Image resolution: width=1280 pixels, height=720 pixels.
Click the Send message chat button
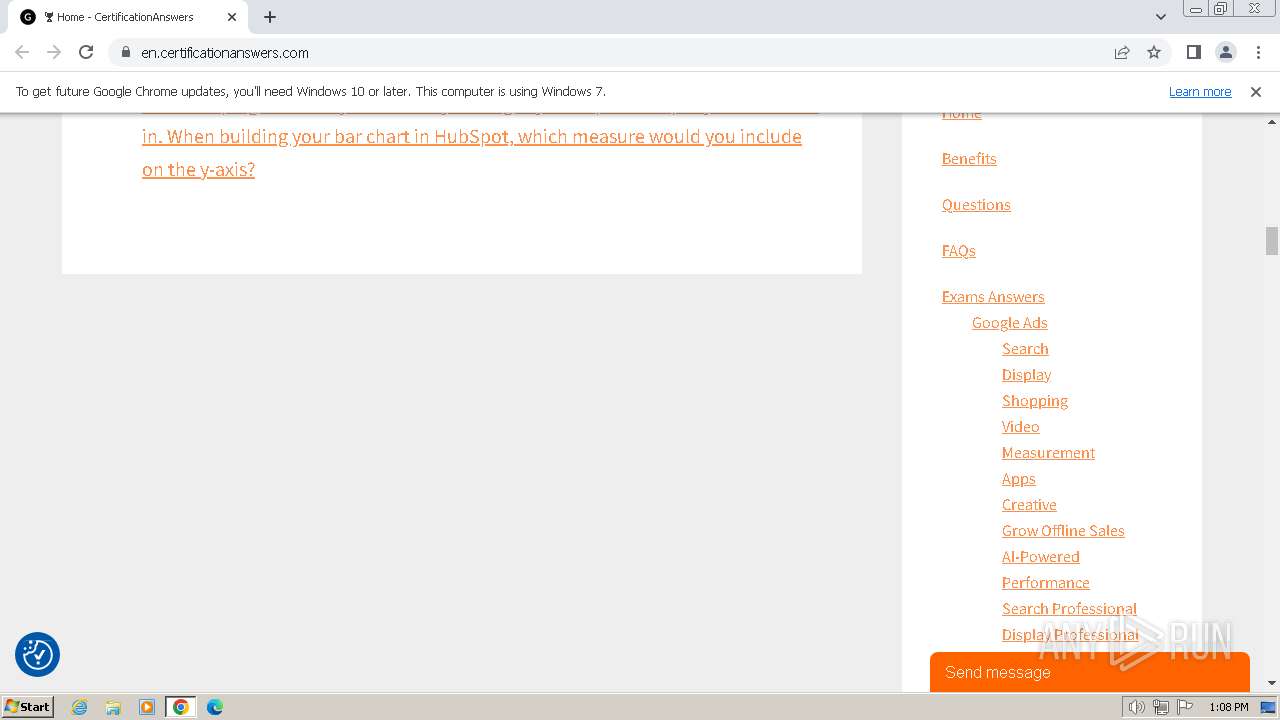pos(1090,672)
